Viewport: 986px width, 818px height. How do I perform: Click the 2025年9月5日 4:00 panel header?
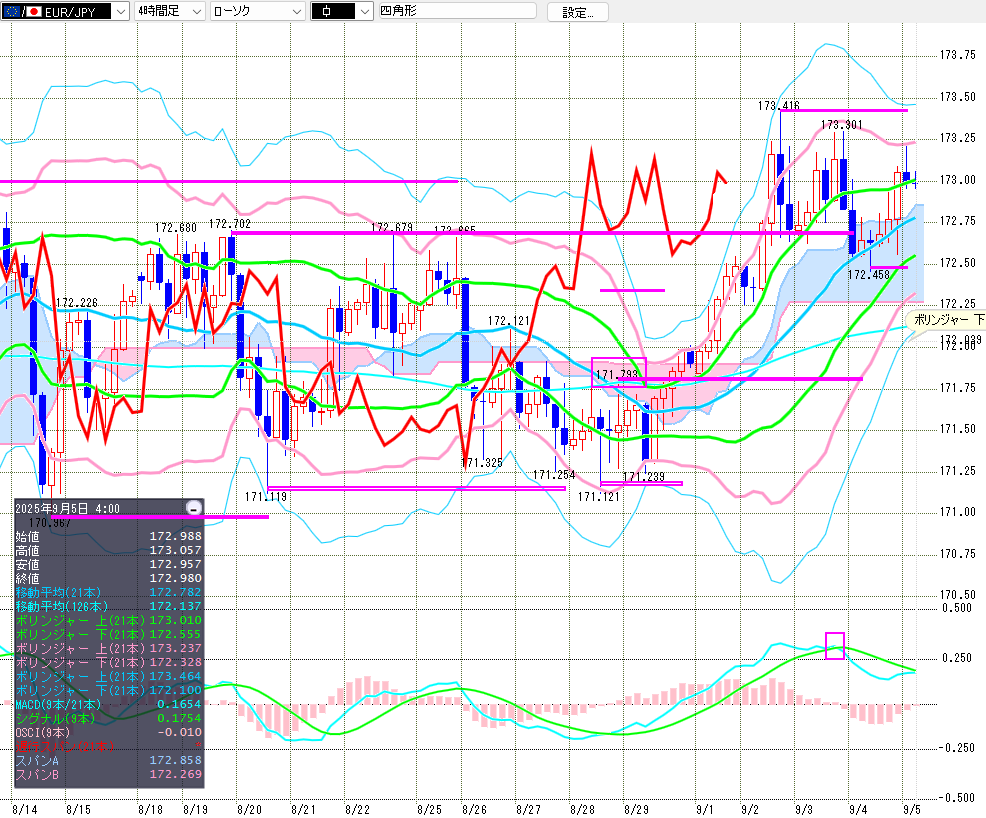coord(67,508)
